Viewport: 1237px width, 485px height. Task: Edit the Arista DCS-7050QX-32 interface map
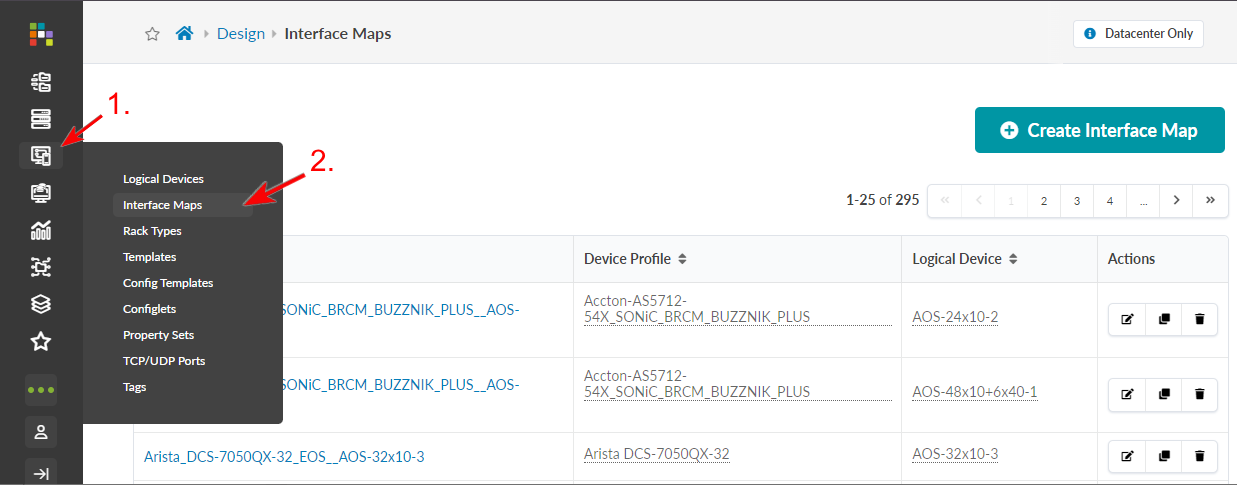[x=1128, y=456]
